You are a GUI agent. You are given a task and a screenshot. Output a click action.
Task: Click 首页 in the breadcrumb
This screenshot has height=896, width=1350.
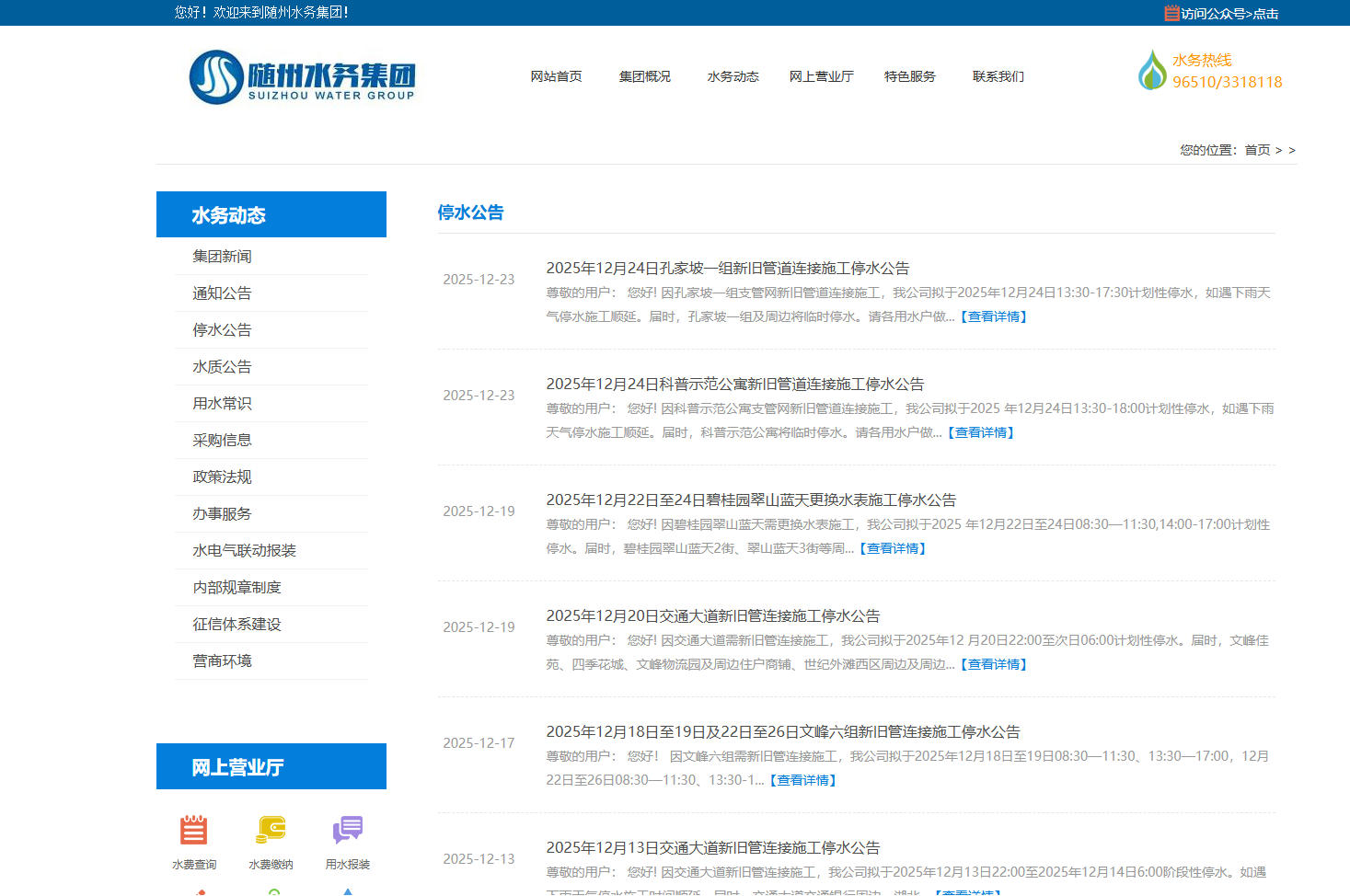click(1257, 150)
